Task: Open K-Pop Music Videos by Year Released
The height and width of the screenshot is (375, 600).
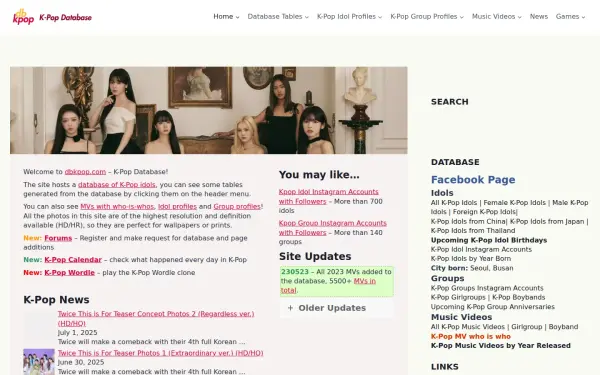Action: [x=501, y=346]
